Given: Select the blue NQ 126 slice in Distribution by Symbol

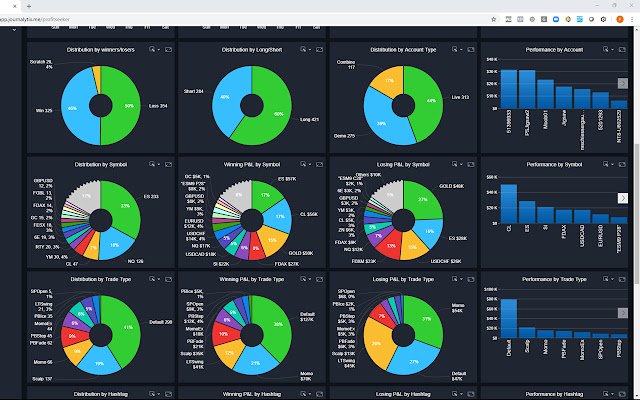Looking at the screenshot, I should (114, 246).
